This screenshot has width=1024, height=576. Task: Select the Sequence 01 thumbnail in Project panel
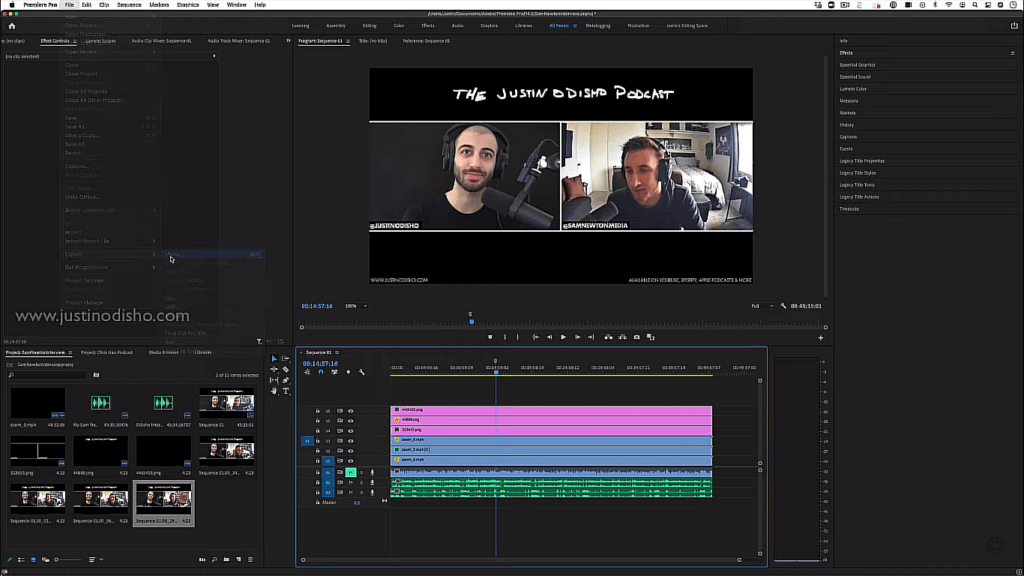point(227,403)
